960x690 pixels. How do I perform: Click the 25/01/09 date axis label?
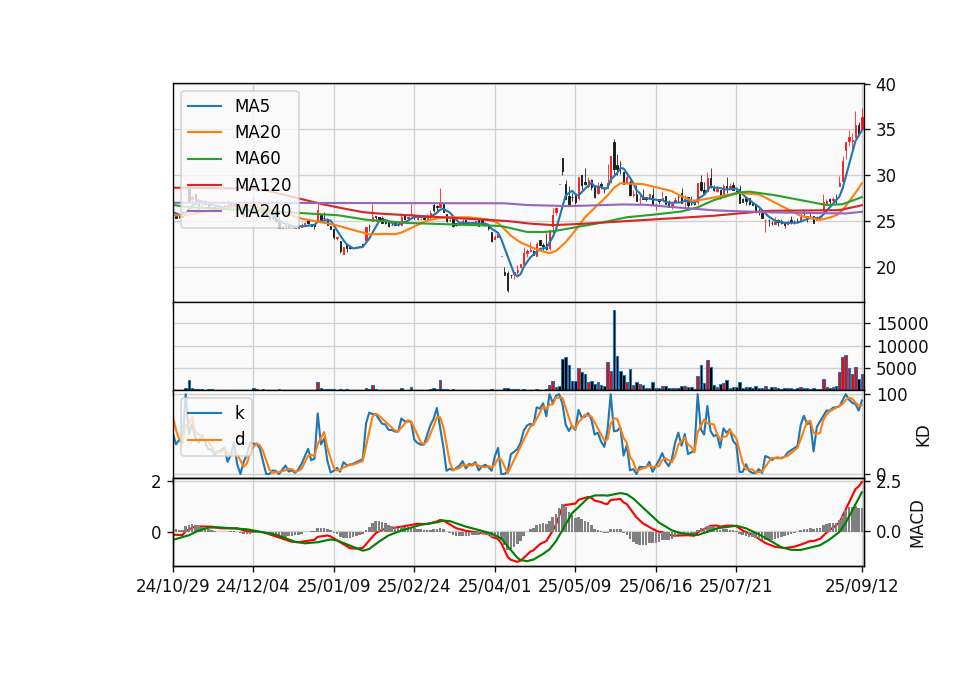pyautogui.click(x=334, y=586)
